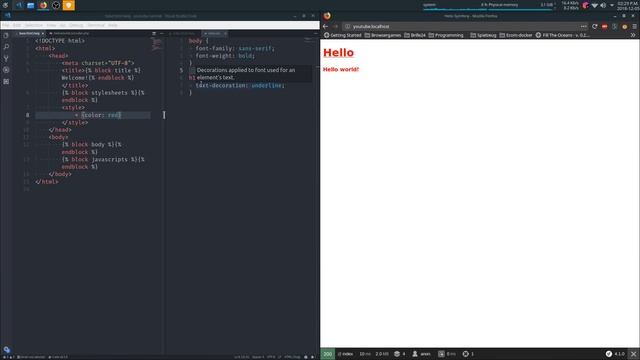Screen dimensions: 640x360
Task: Open the file manager from the top panel
Action: pyautogui.click(x=31, y=5)
